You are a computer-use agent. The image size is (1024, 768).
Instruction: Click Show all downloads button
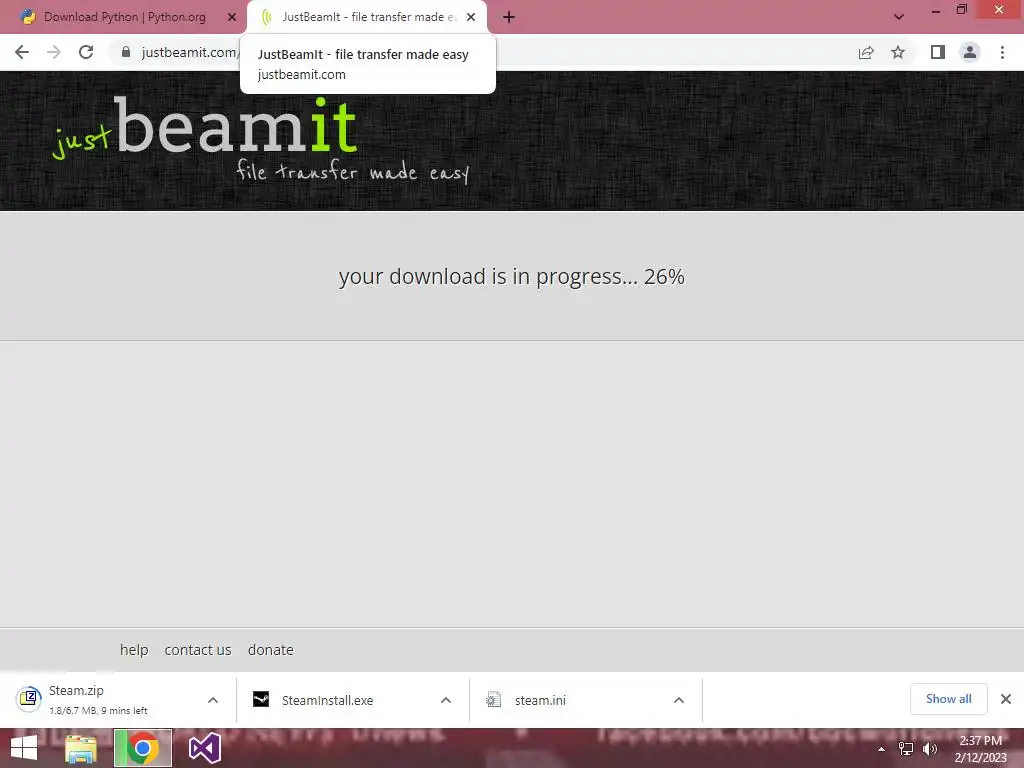tap(948, 699)
